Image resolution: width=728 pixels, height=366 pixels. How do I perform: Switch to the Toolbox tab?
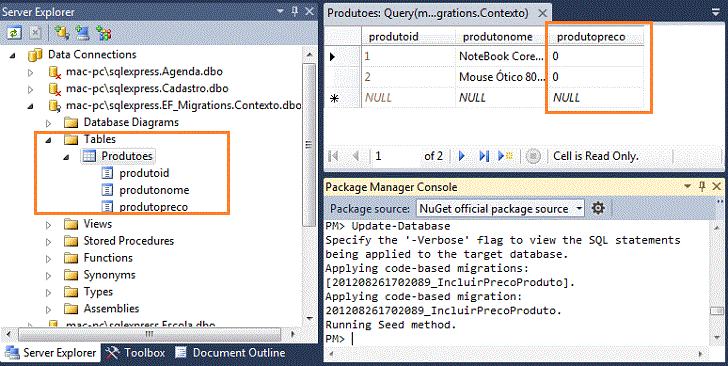tap(135, 353)
